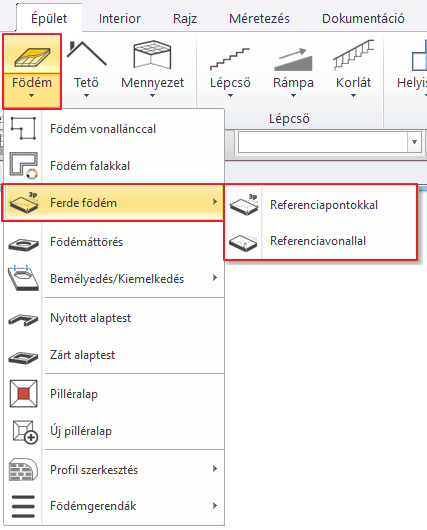Expand the Bemélyedés/Kiemelkedés submenu arrow

tap(215, 278)
